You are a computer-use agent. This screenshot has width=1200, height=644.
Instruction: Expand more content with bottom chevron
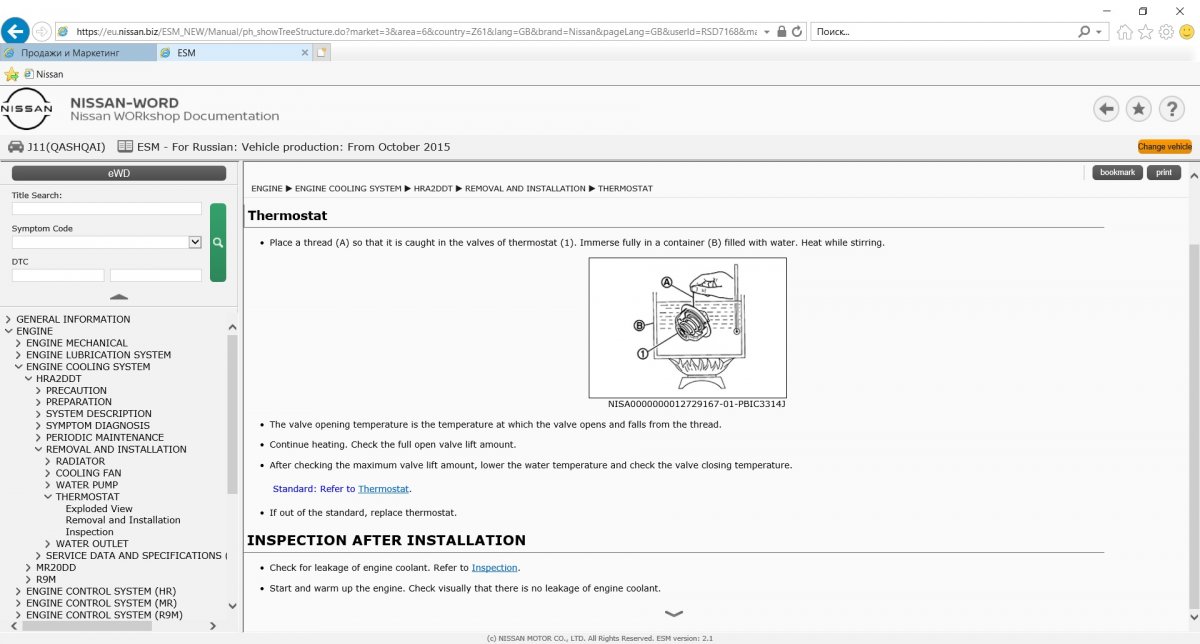click(674, 613)
